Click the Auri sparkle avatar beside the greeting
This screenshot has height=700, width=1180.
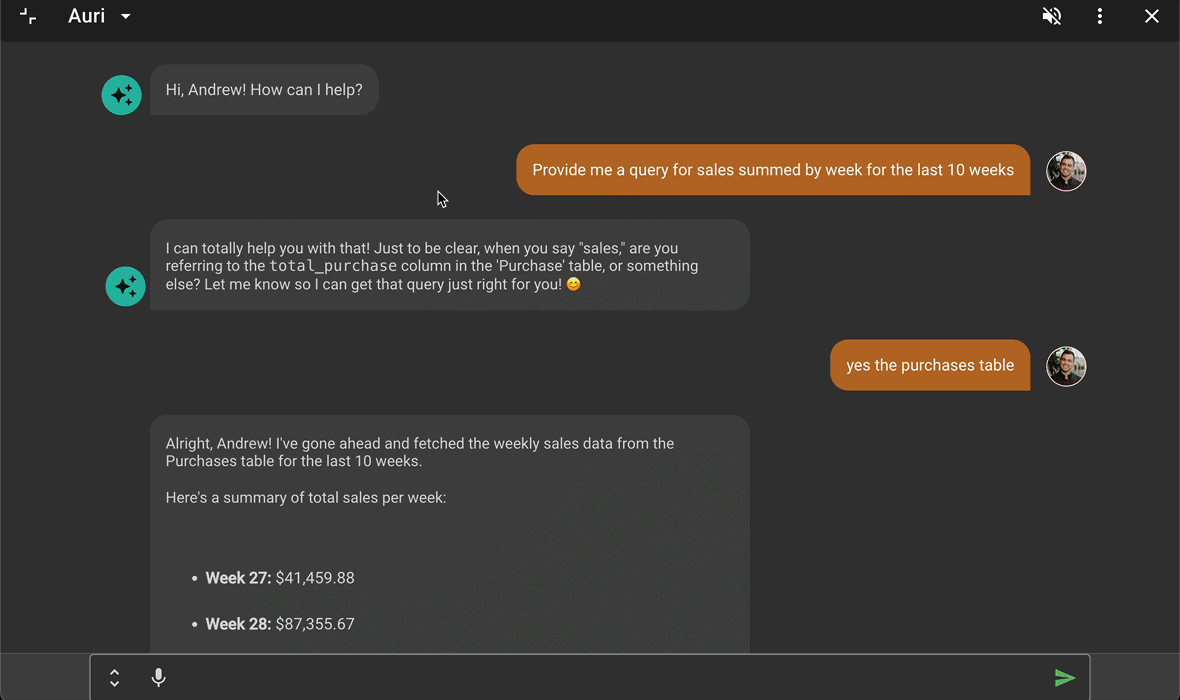pos(122,95)
